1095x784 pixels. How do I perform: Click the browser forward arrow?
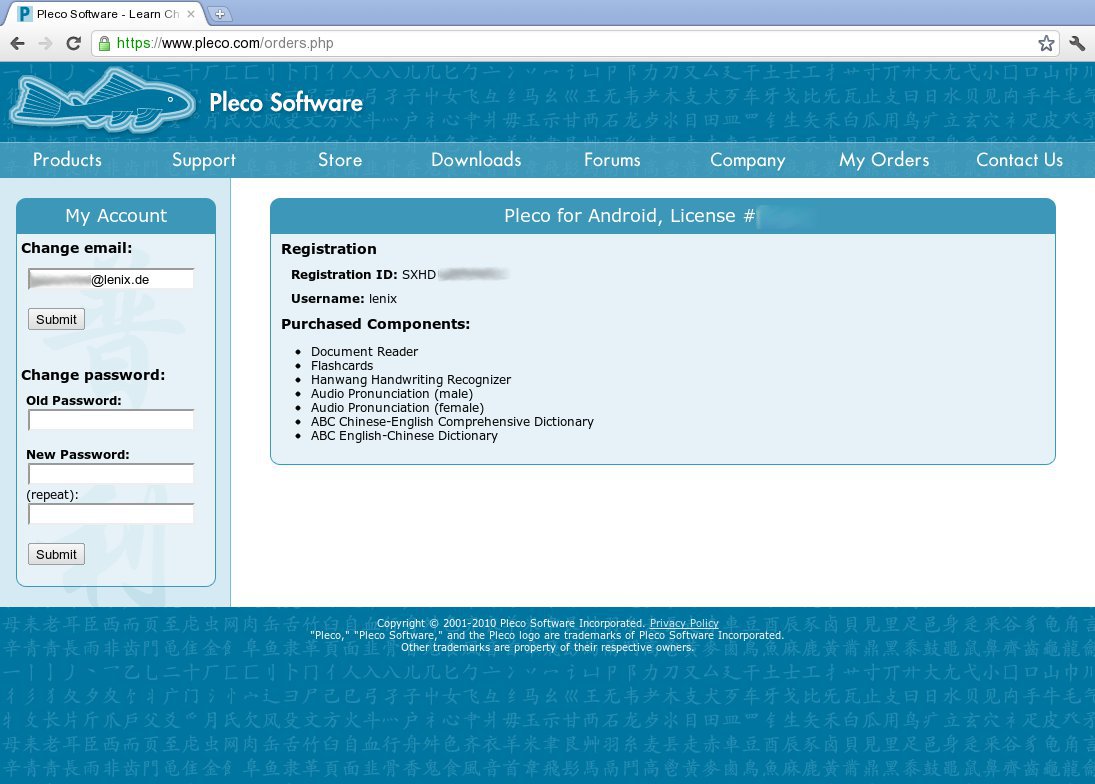(45, 43)
